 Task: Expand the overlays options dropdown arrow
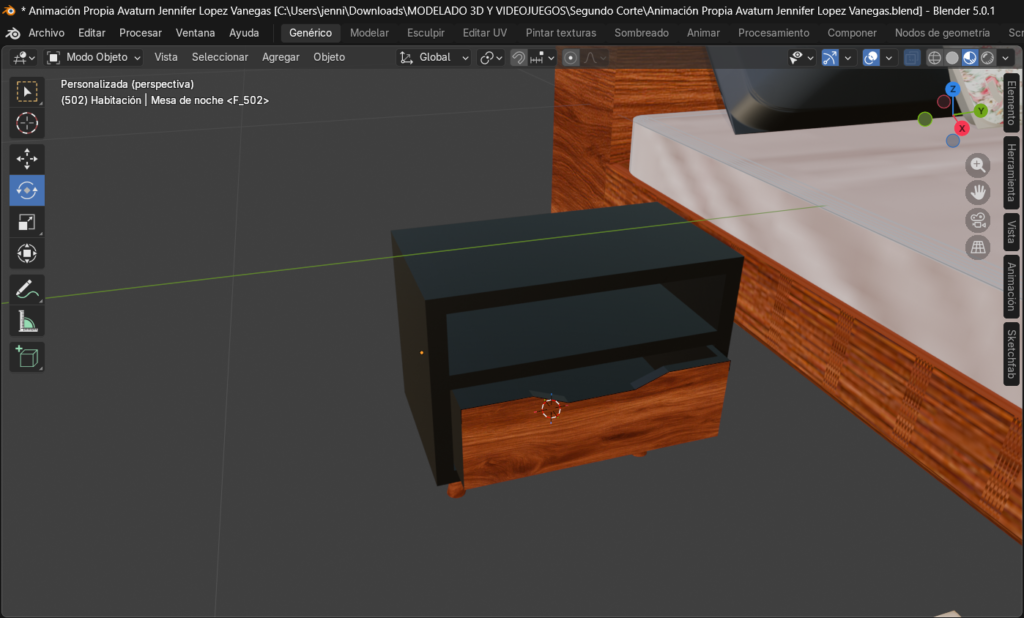click(x=889, y=58)
